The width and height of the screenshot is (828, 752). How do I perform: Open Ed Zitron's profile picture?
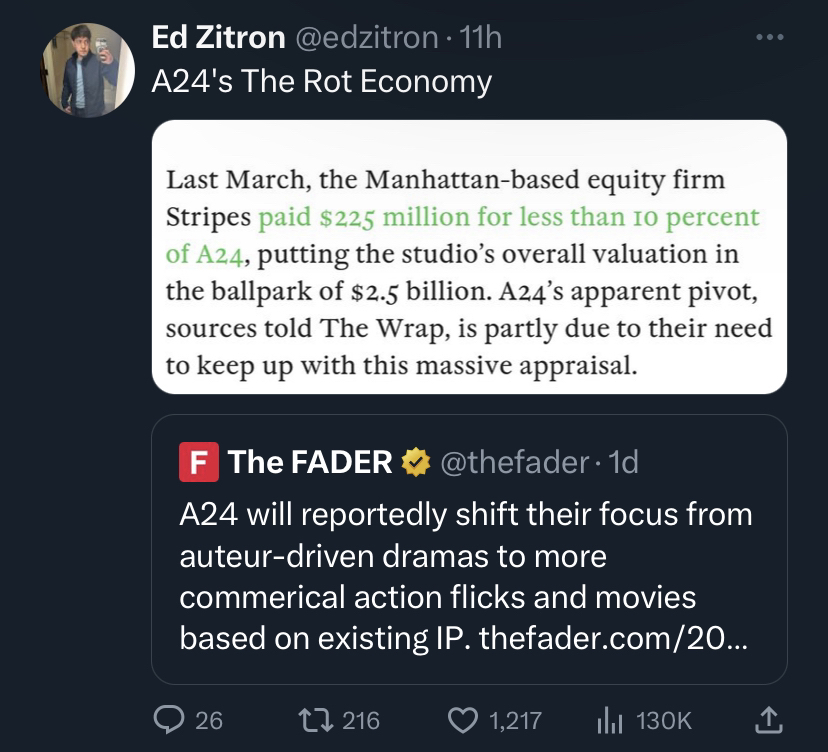tap(88, 70)
